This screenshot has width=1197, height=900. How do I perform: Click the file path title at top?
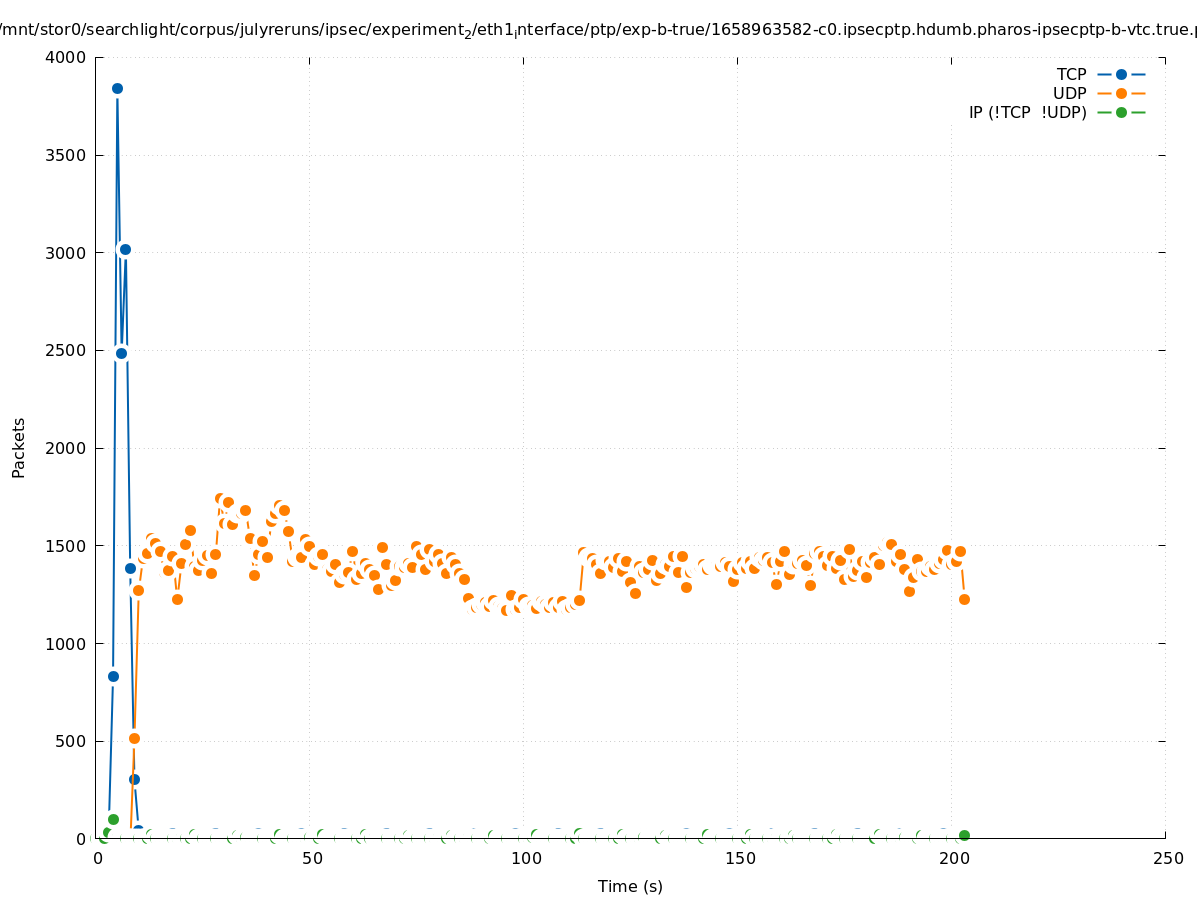[x=598, y=30]
